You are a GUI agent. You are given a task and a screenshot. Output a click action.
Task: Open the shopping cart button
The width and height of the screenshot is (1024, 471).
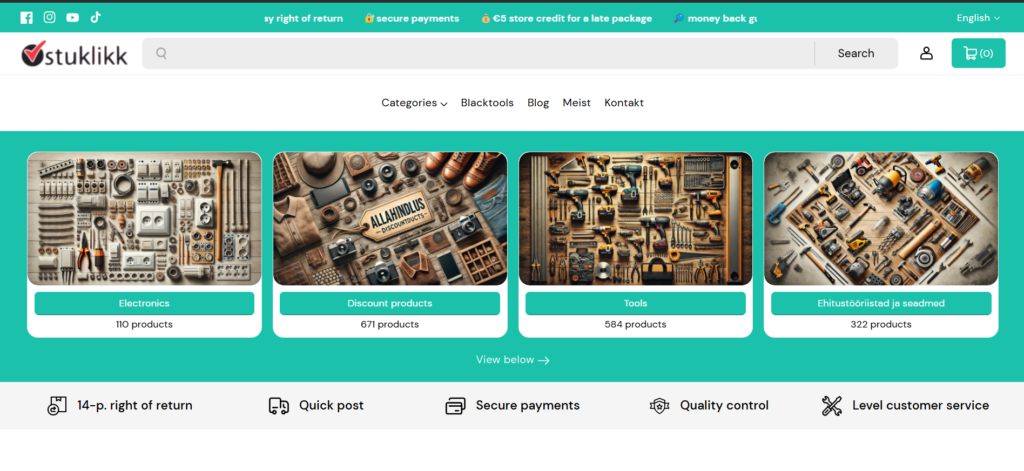[978, 54]
